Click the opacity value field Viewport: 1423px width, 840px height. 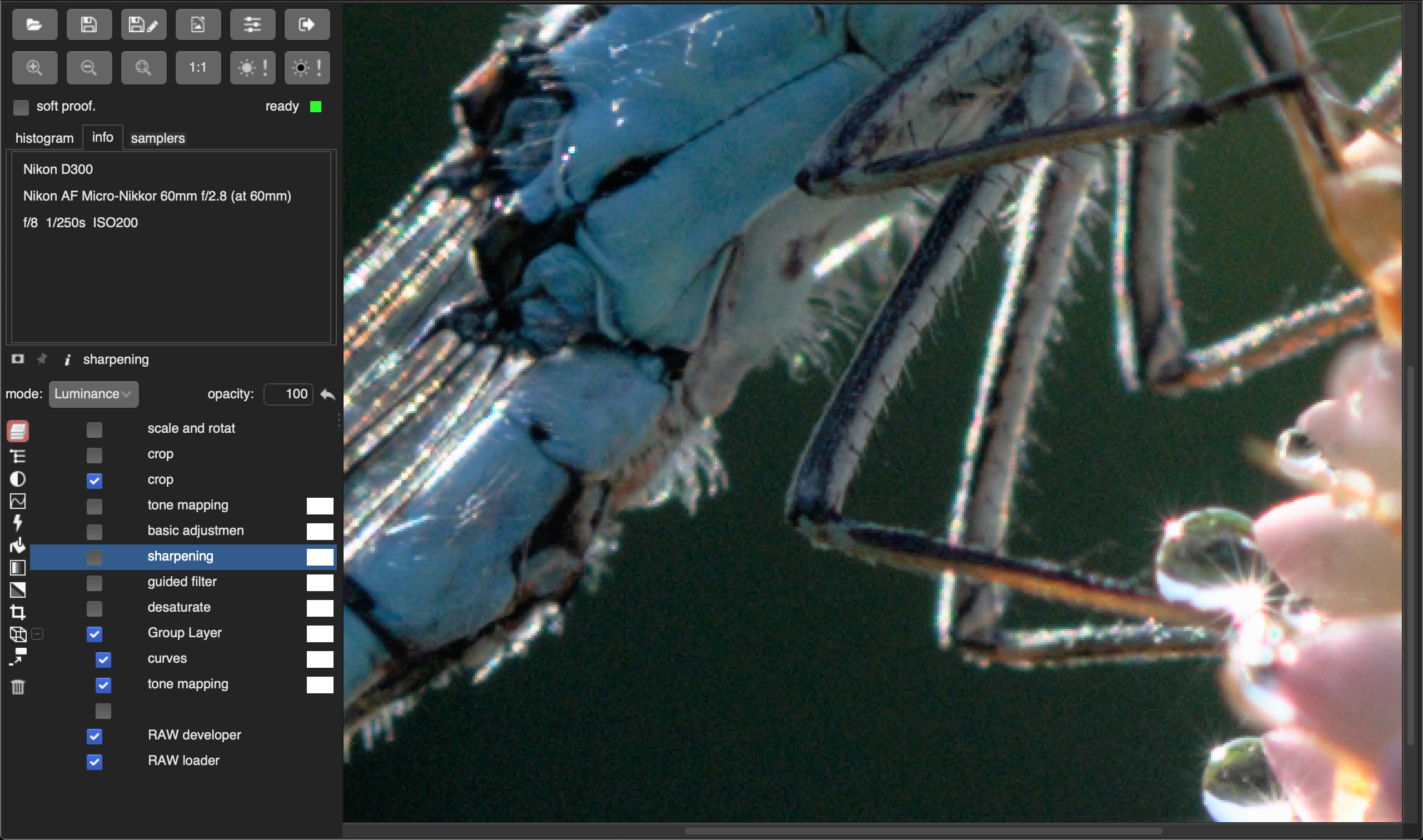tap(288, 394)
